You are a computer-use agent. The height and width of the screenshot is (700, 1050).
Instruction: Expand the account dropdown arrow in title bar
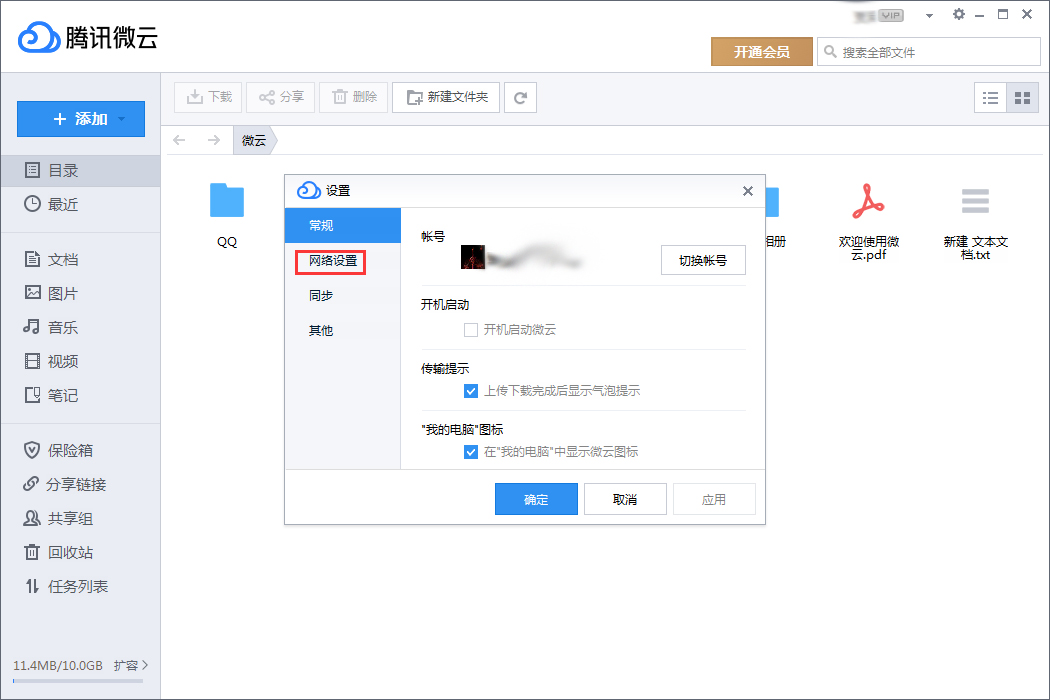(929, 15)
